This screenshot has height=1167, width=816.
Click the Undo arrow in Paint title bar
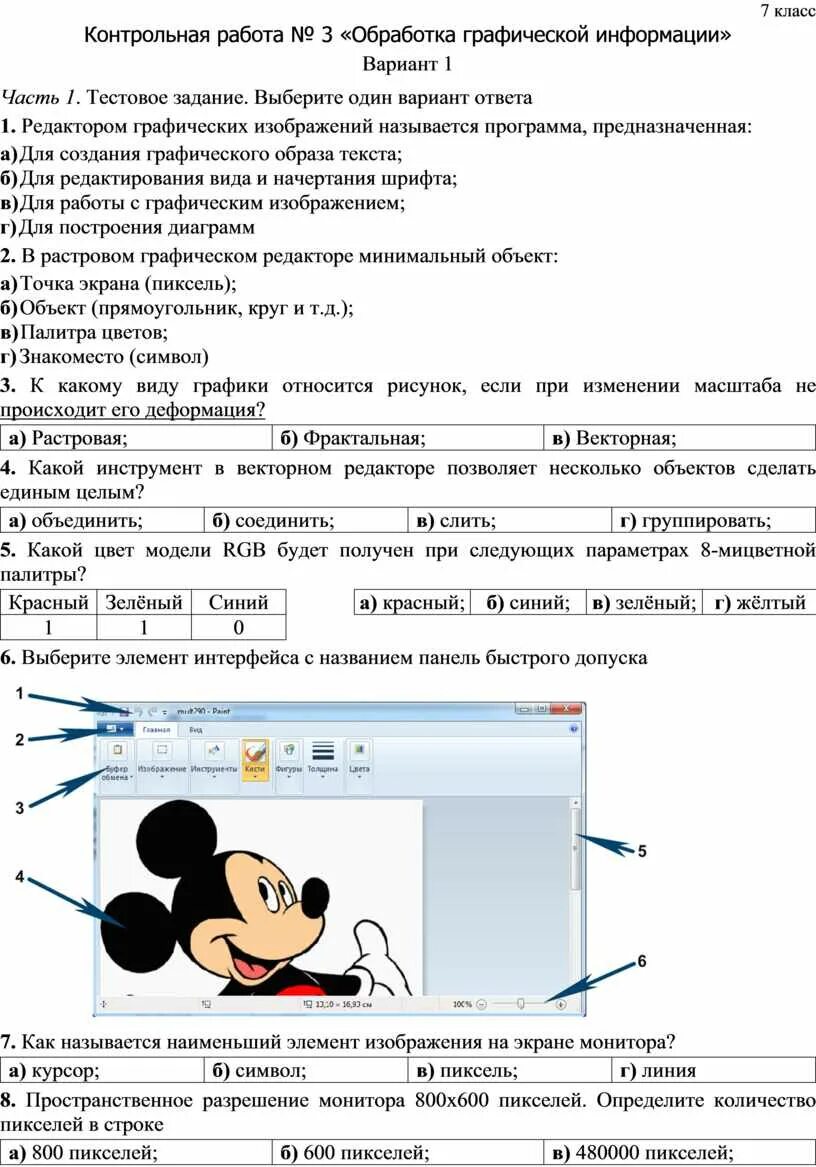tap(138, 712)
